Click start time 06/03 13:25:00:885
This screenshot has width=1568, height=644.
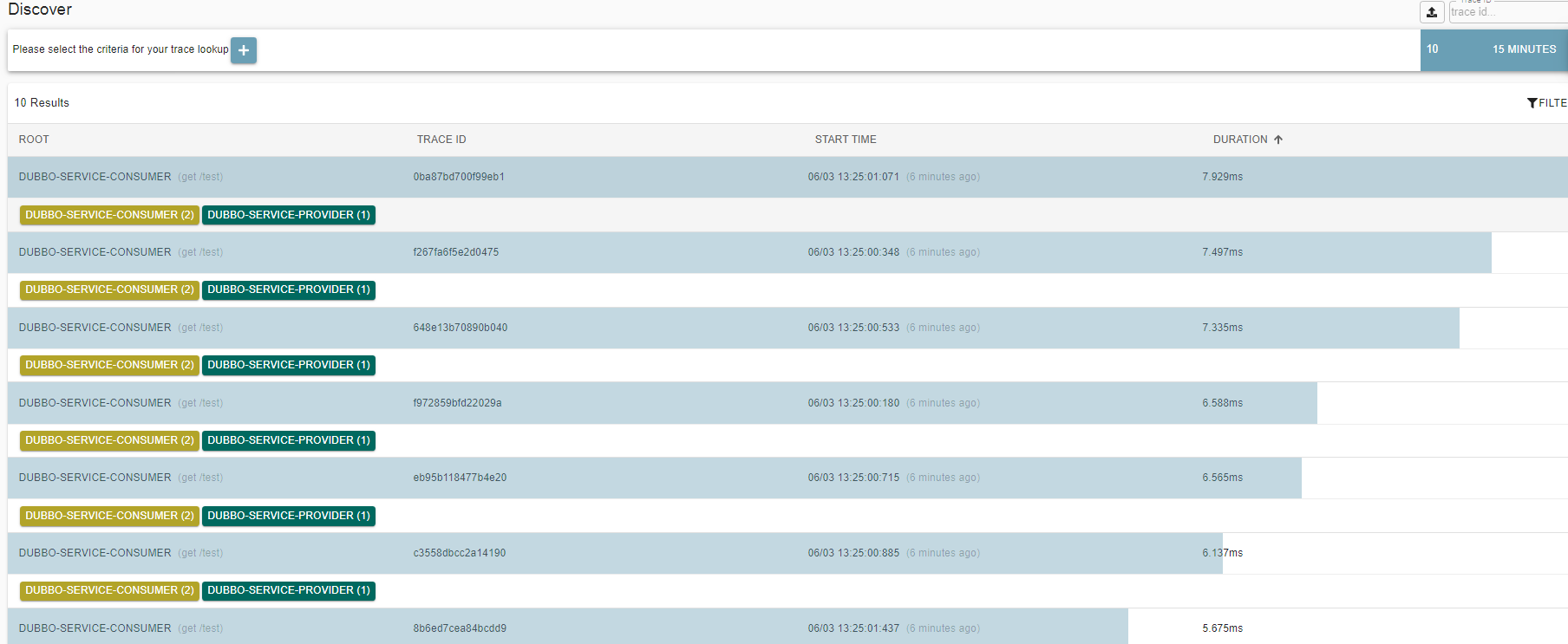pyautogui.click(x=853, y=553)
